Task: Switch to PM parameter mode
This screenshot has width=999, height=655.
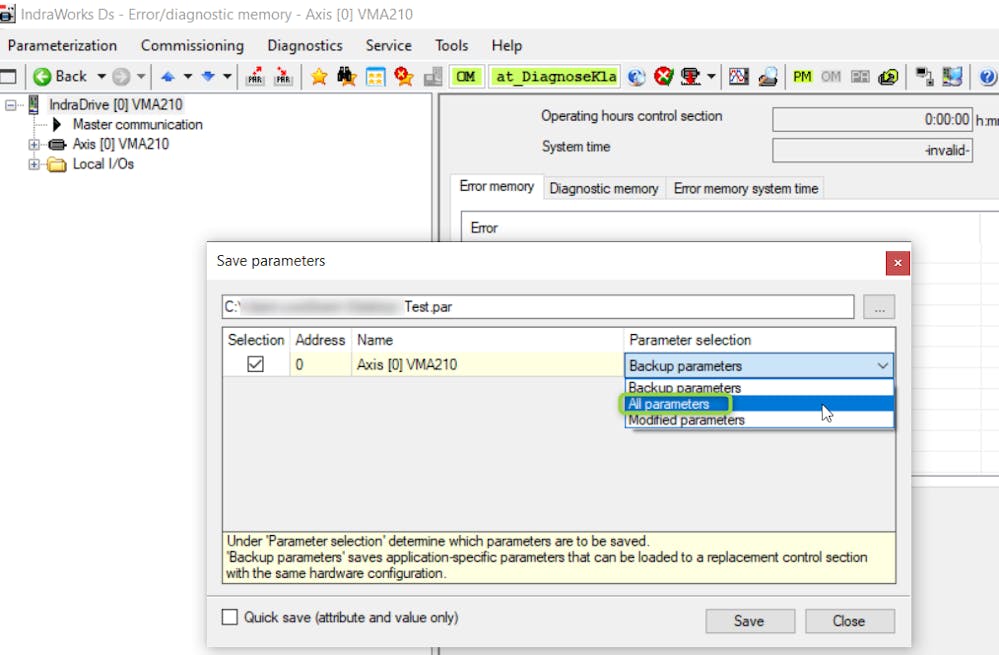Action: pyautogui.click(x=802, y=77)
